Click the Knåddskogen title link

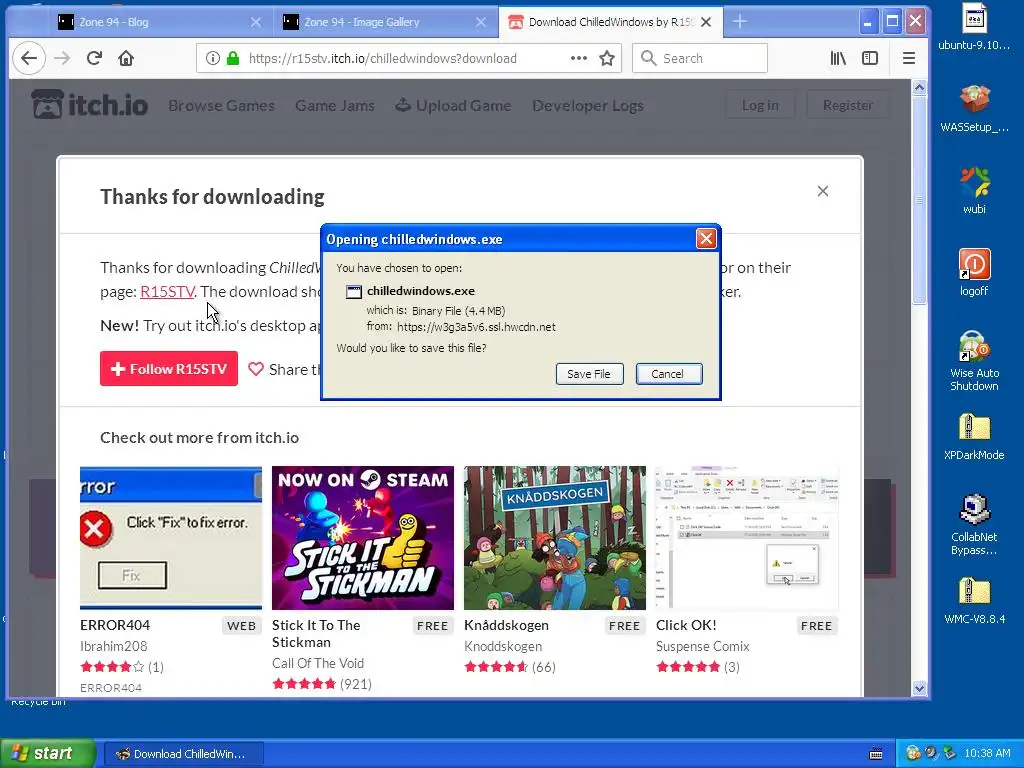(x=506, y=626)
